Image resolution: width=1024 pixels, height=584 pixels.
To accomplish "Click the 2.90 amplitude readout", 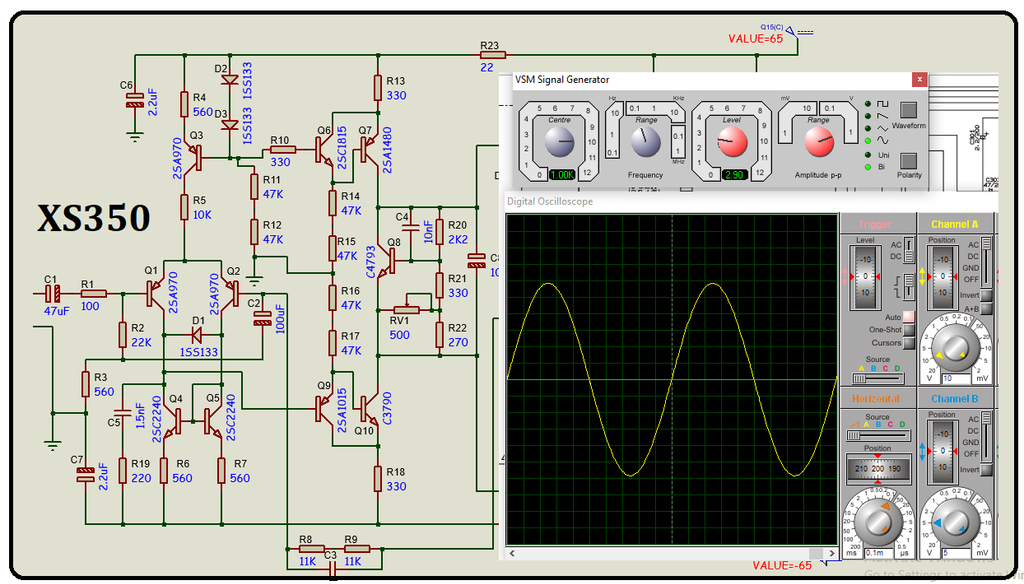I will 734,174.
